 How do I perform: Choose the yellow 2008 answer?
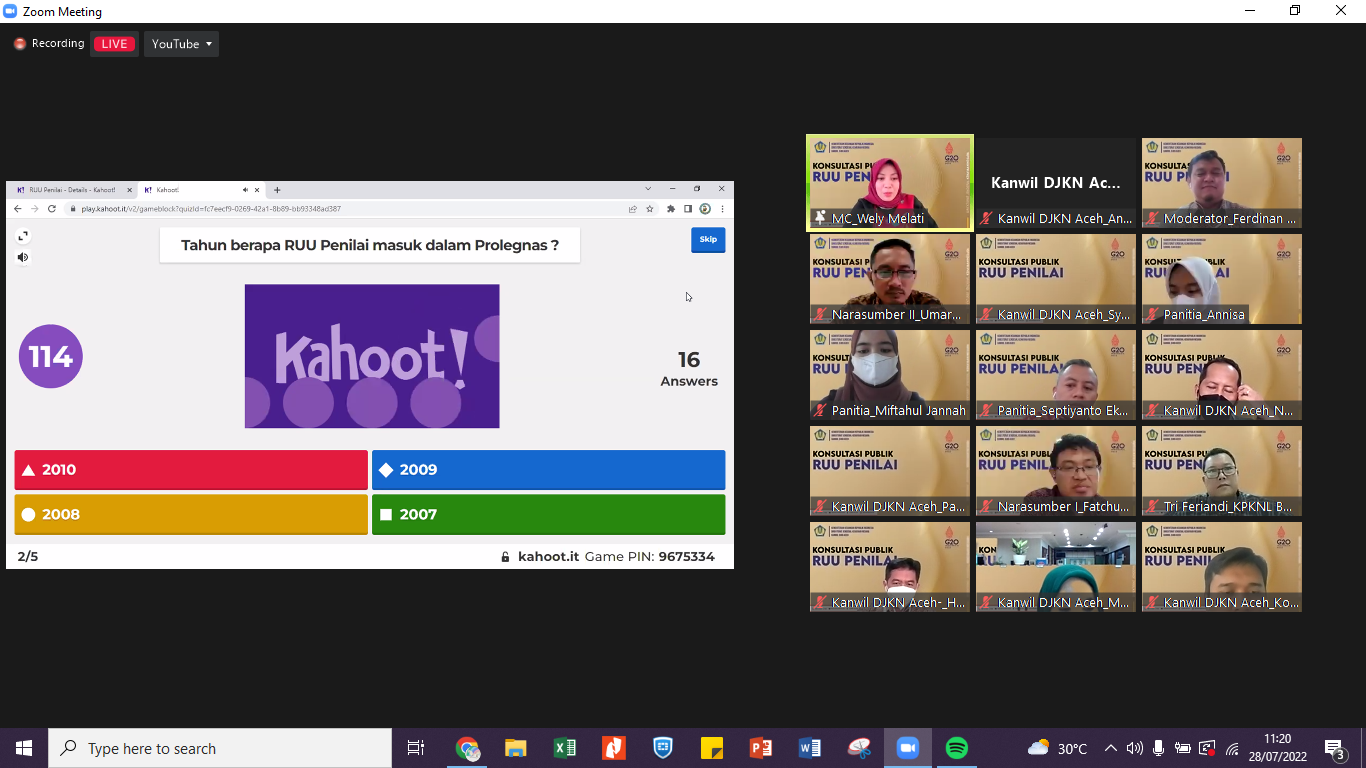[191, 514]
